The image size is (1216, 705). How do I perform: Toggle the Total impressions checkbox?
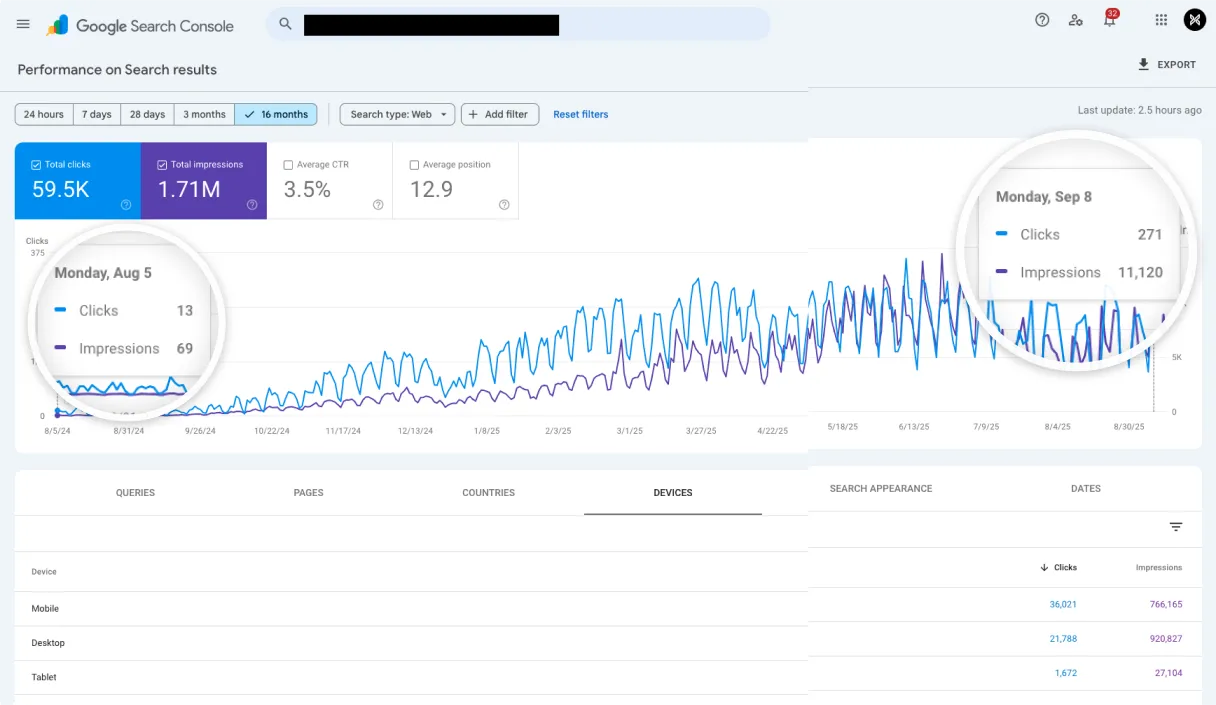click(x=162, y=165)
